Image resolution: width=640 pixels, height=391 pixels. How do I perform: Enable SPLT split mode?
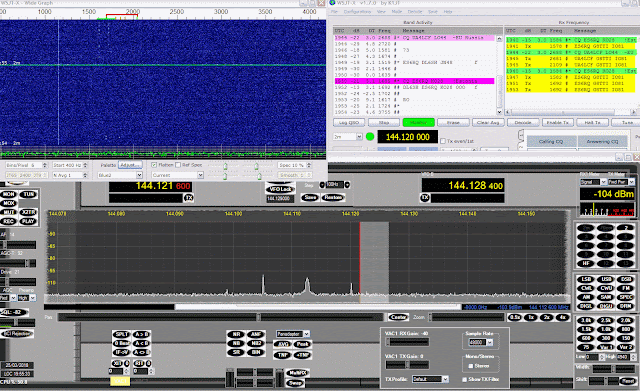pos(122,334)
